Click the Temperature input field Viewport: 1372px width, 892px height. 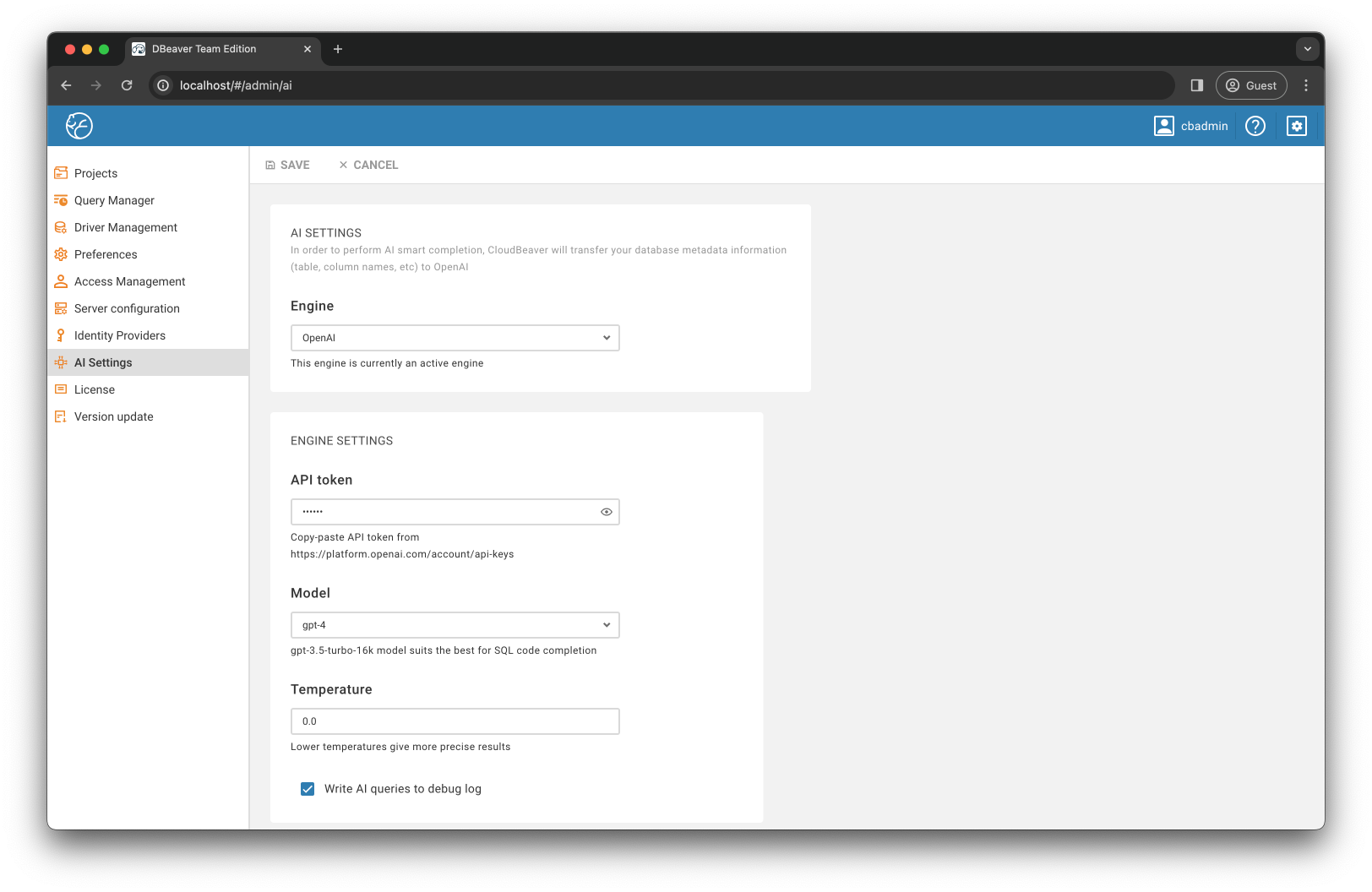(455, 721)
